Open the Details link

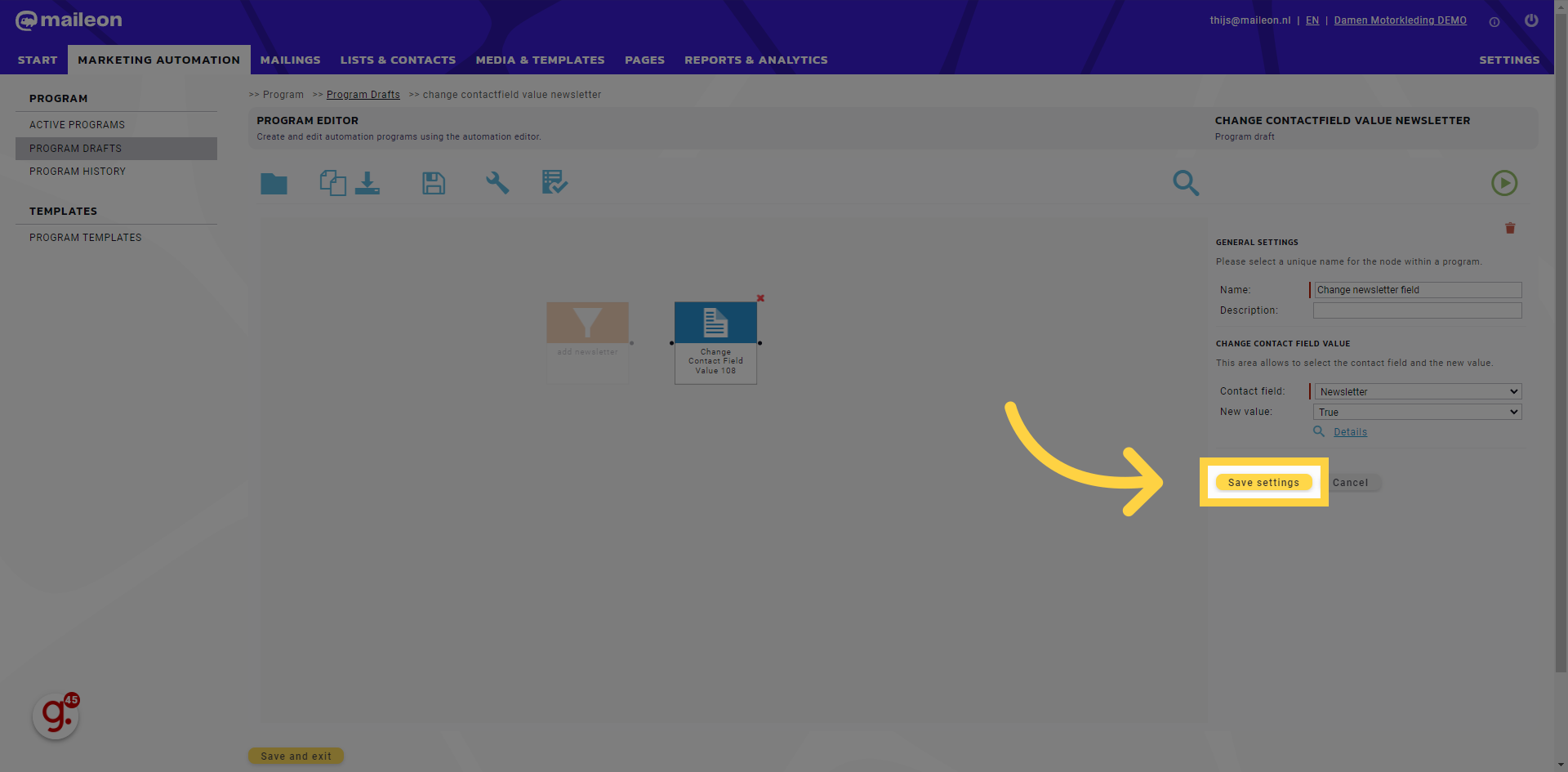point(1351,432)
